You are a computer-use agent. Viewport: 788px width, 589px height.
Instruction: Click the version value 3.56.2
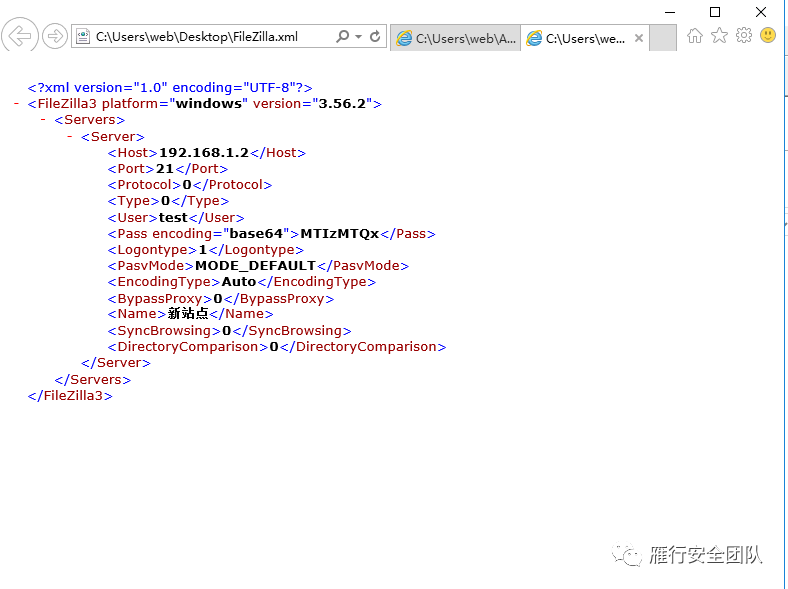click(342, 104)
